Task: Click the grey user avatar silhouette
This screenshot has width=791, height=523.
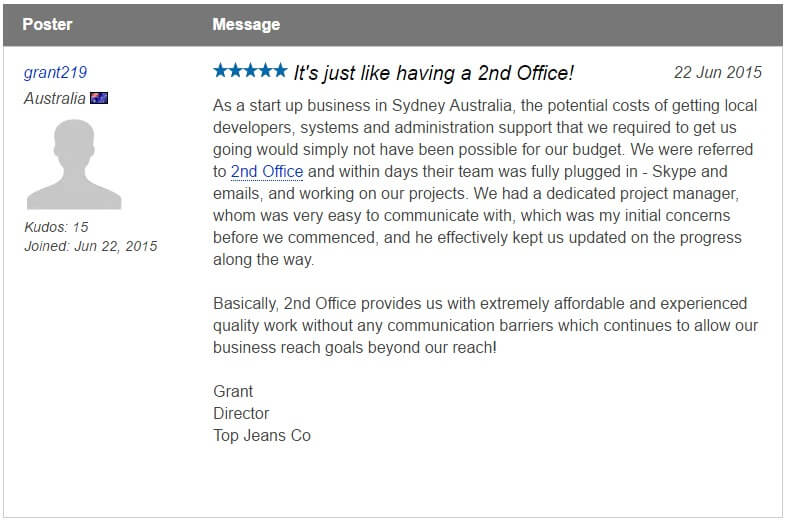Action: tap(73, 164)
